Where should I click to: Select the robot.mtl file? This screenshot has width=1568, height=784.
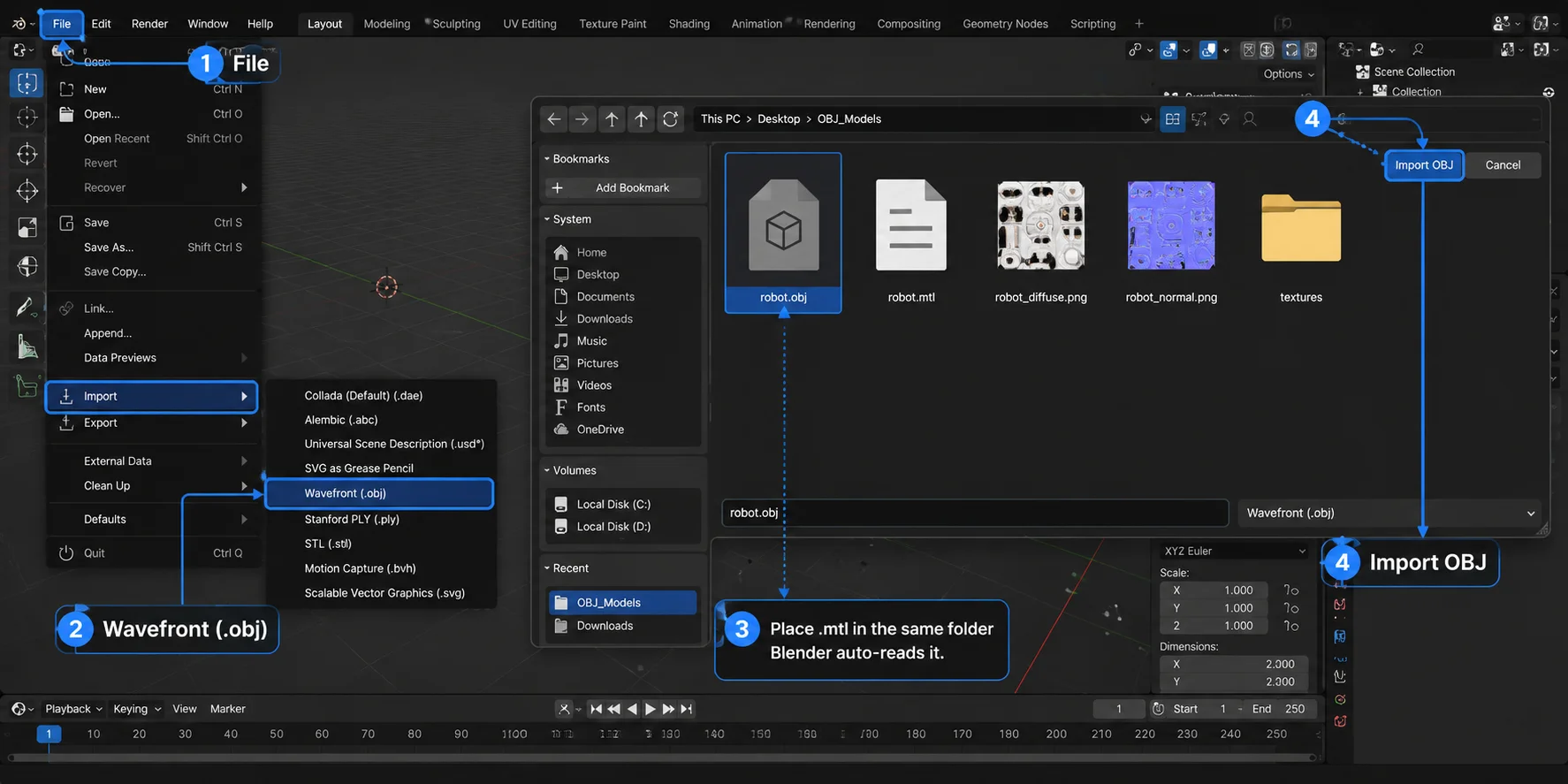point(911,240)
